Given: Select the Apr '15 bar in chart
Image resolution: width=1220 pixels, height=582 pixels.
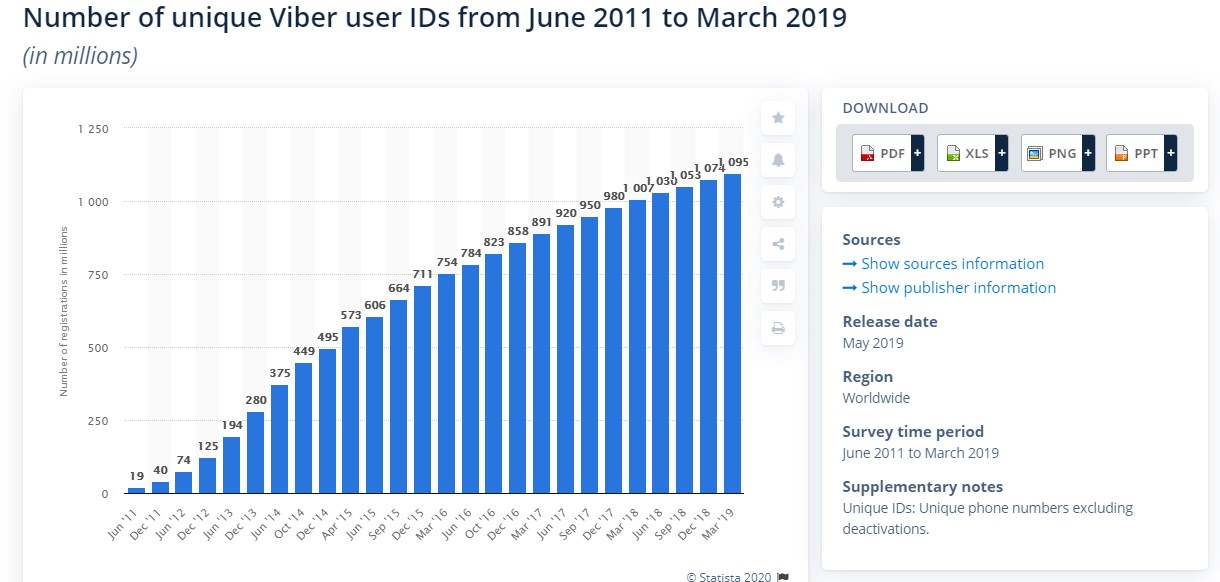Looking at the screenshot, I should [x=351, y=410].
